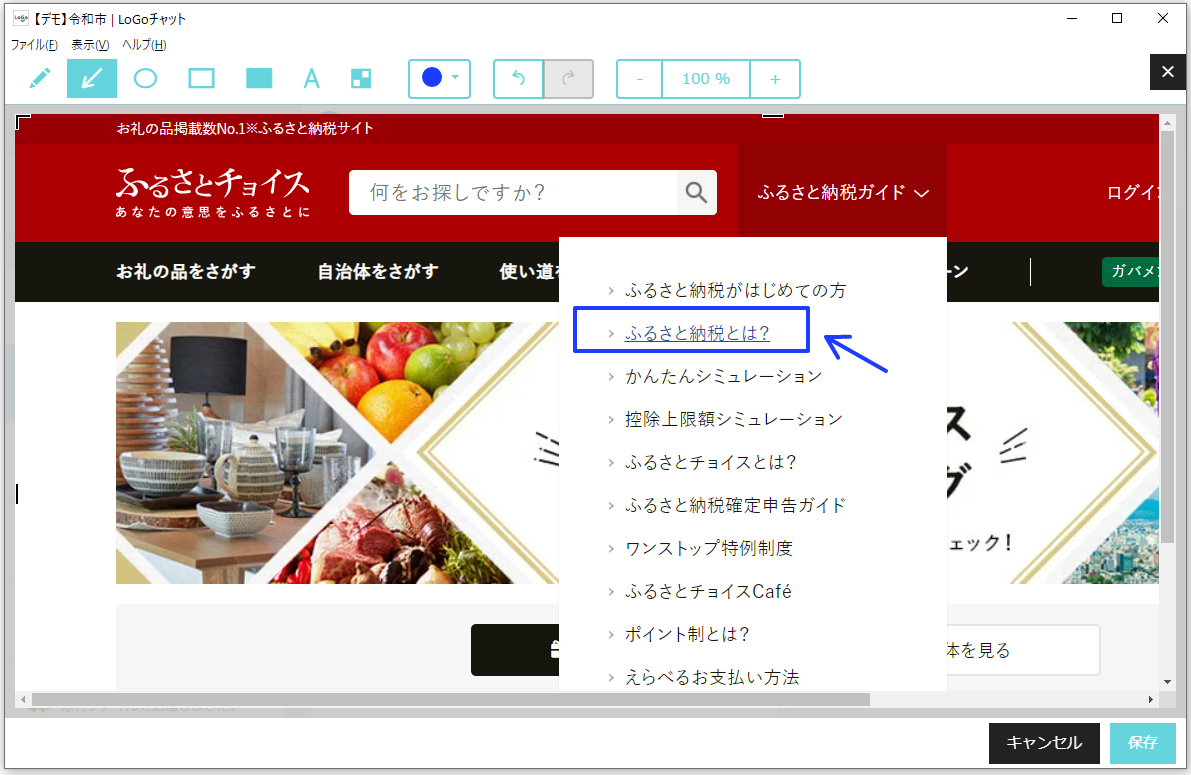Image resolution: width=1191 pixels, height=775 pixels.
Task: Click the ふるさとチョイス logo
Action: click(213, 191)
